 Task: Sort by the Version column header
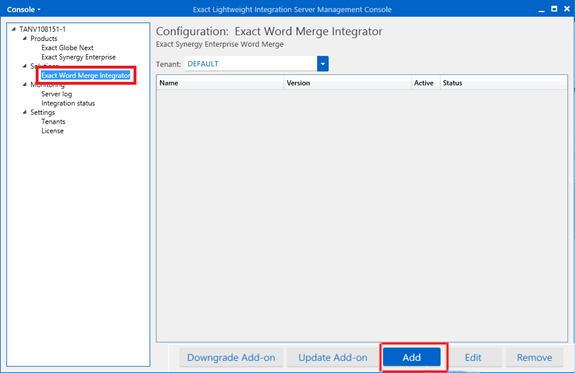[348, 83]
